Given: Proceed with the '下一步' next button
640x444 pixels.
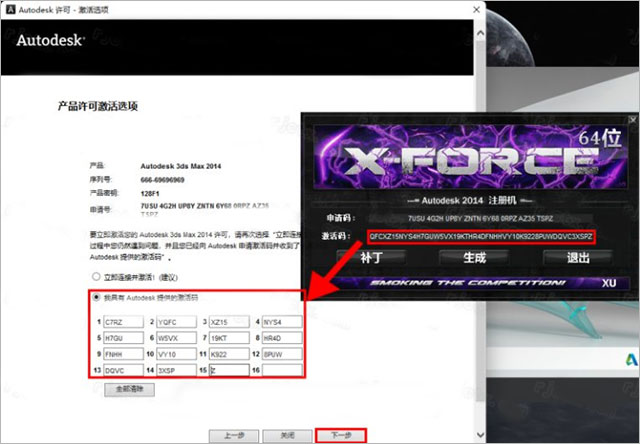Looking at the screenshot, I should [x=340, y=435].
